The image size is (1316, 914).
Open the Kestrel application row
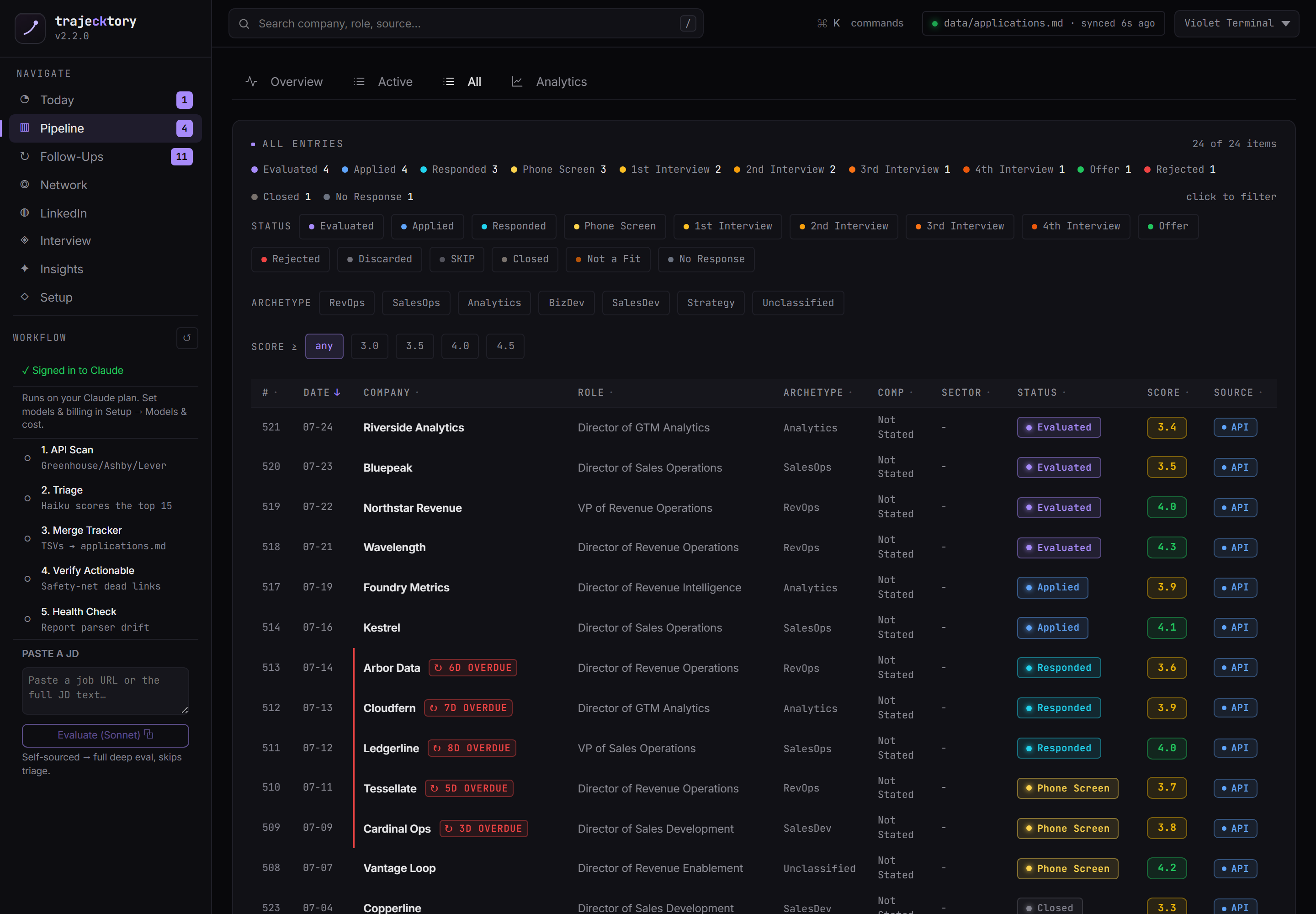click(x=764, y=627)
